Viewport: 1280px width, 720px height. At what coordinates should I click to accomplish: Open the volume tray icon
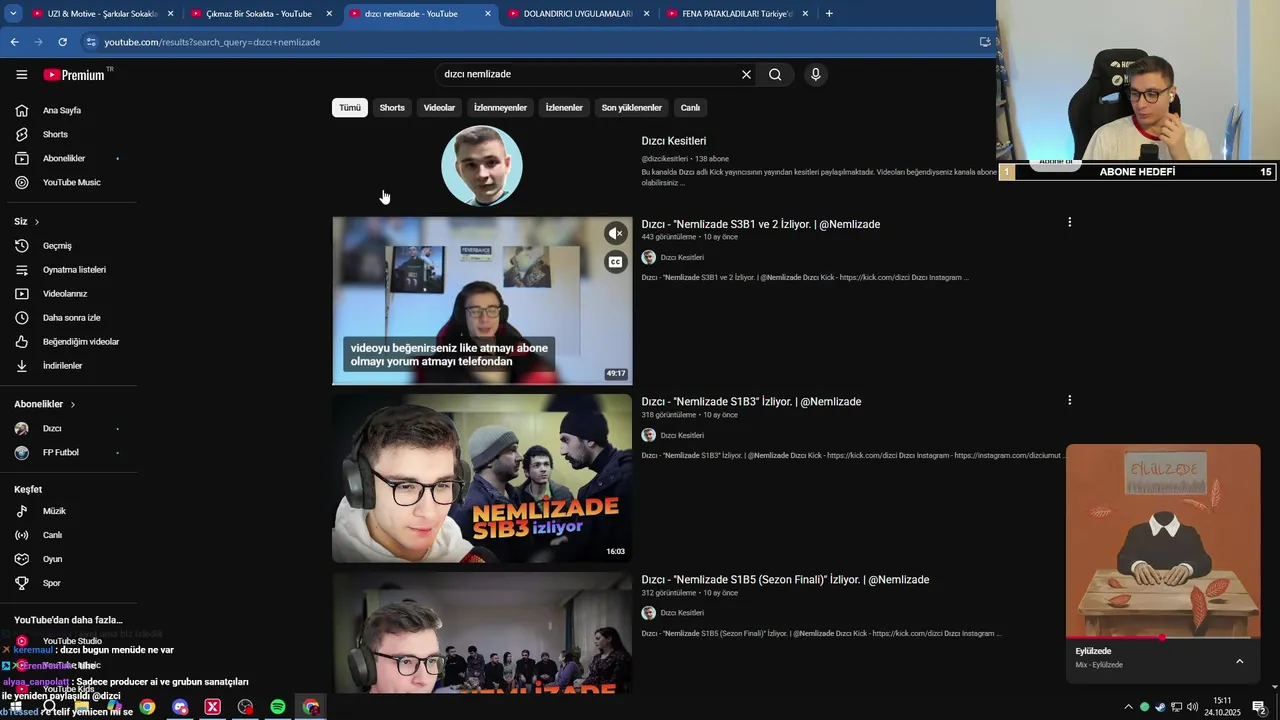1192,707
